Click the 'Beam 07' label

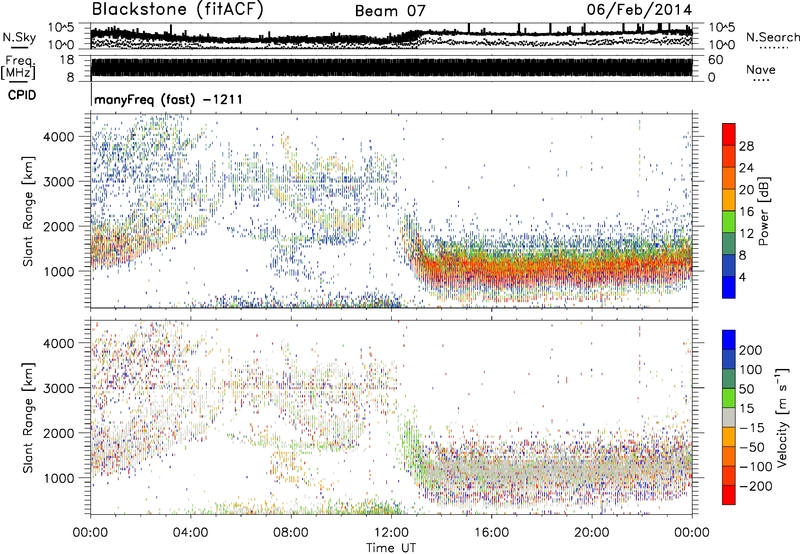pos(390,11)
